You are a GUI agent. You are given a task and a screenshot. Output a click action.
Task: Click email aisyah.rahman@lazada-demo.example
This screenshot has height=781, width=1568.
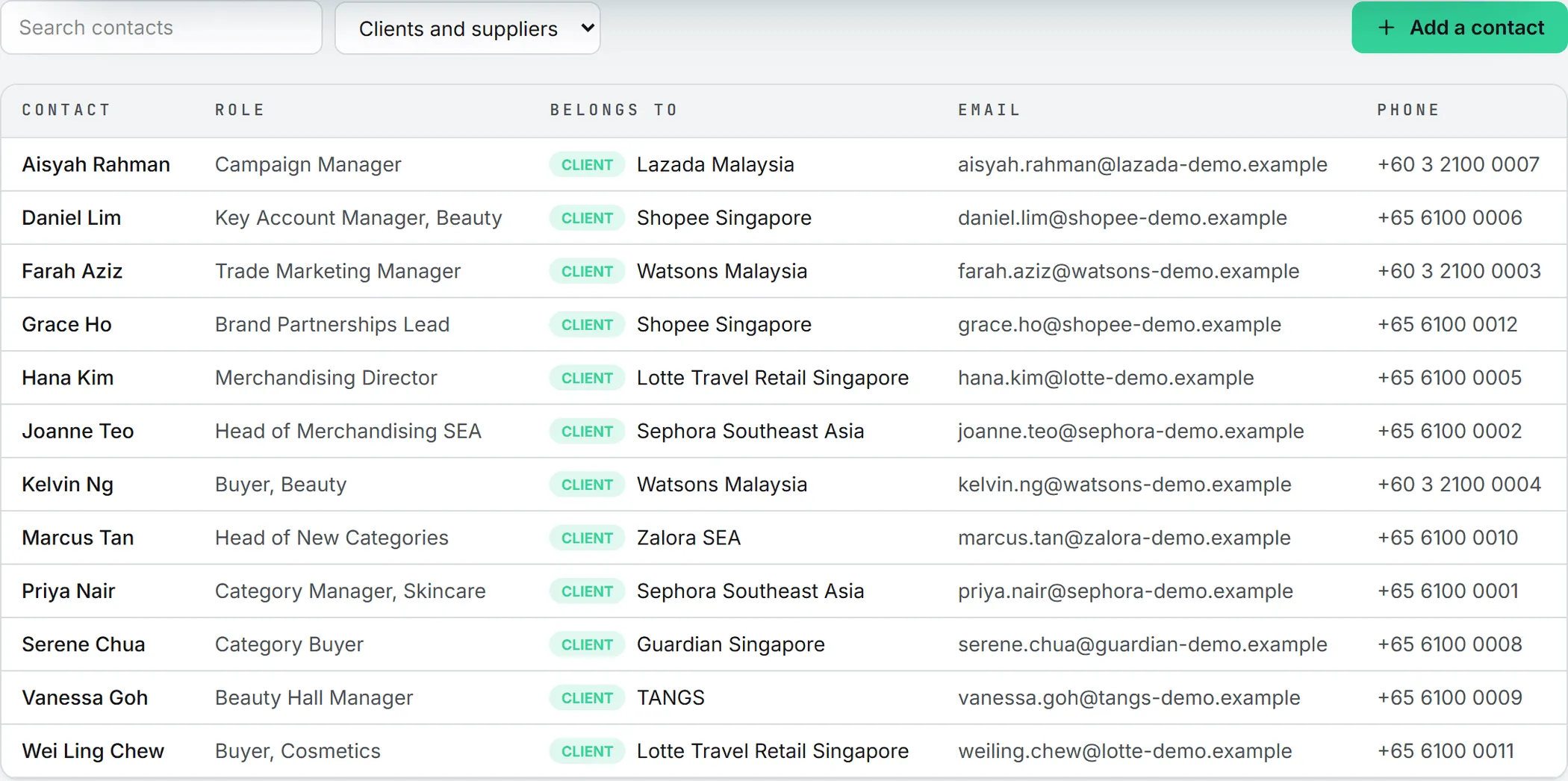pos(1142,164)
